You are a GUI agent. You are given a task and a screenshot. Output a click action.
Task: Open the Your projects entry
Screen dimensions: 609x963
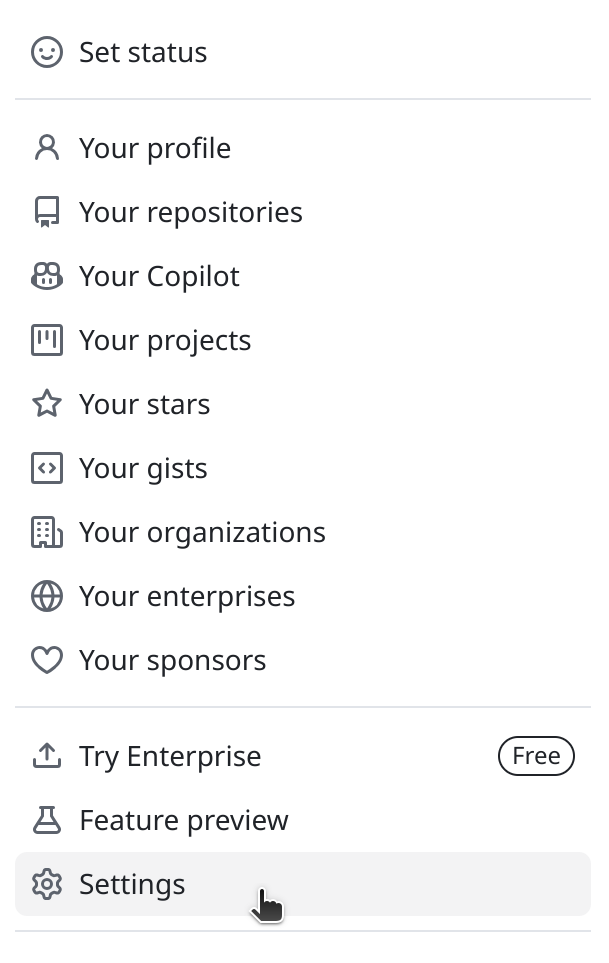coord(165,340)
